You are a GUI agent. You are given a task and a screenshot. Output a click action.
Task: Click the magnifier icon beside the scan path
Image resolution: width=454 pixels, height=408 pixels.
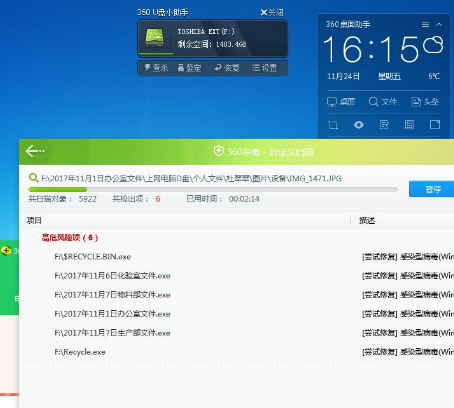click(33, 178)
